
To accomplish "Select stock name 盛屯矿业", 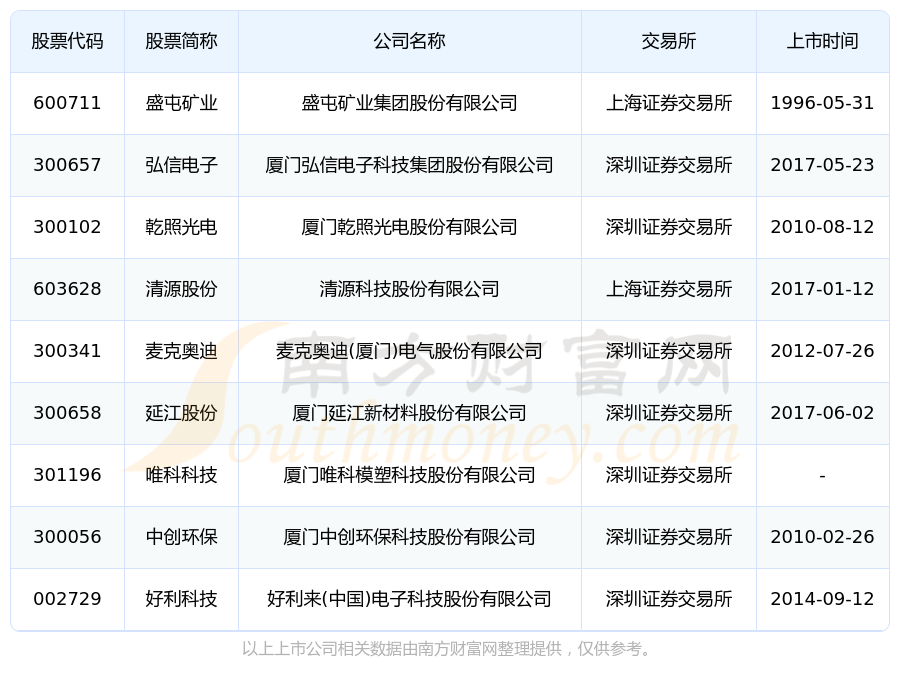I will [181, 103].
